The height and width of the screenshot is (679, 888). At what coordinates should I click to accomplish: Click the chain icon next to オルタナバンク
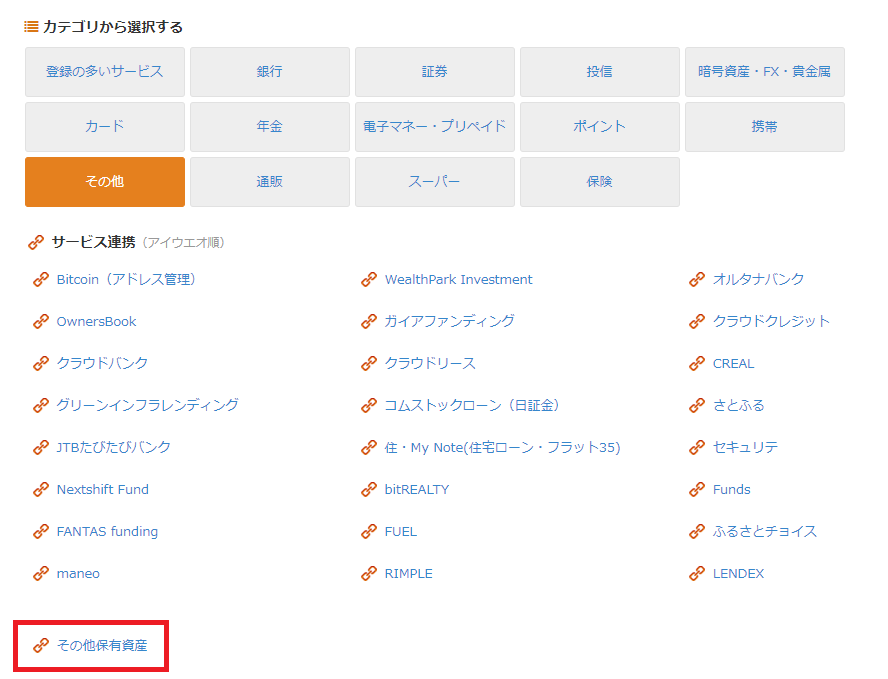tap(697, 279)
